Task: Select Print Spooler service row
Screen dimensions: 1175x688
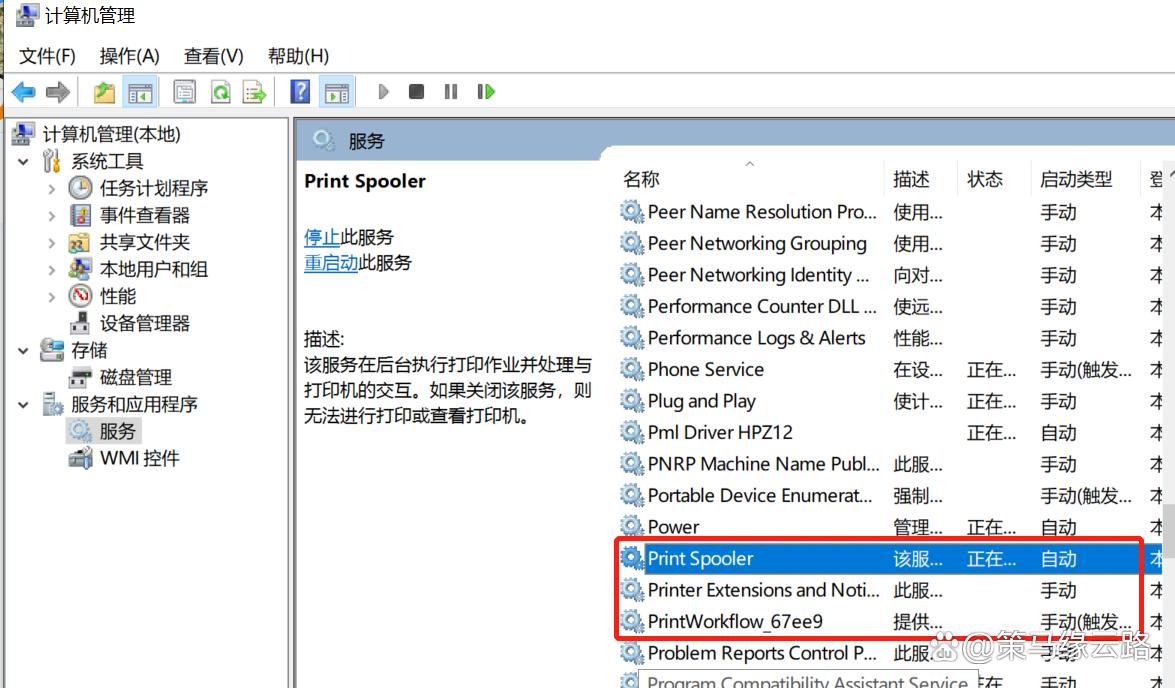Action: pos(890,558)
